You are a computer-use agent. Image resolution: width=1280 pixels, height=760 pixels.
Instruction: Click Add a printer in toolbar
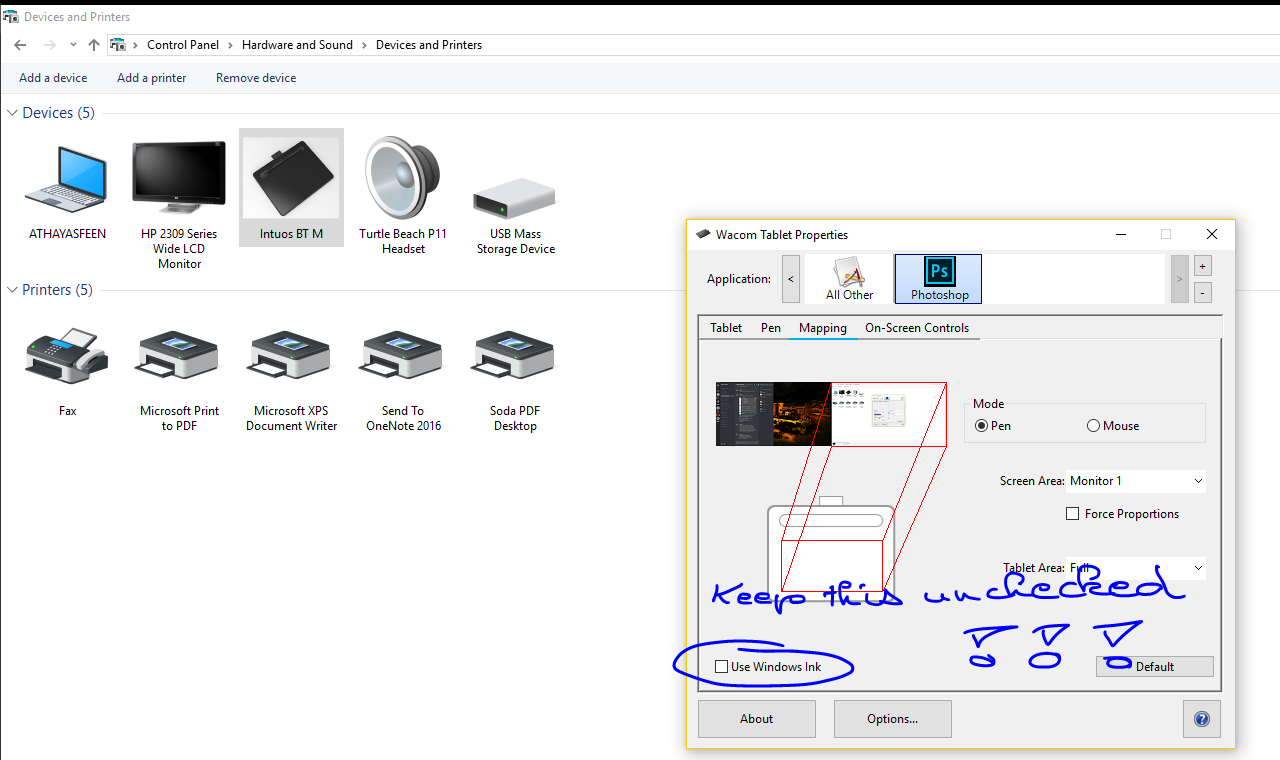tap(152, 78)
